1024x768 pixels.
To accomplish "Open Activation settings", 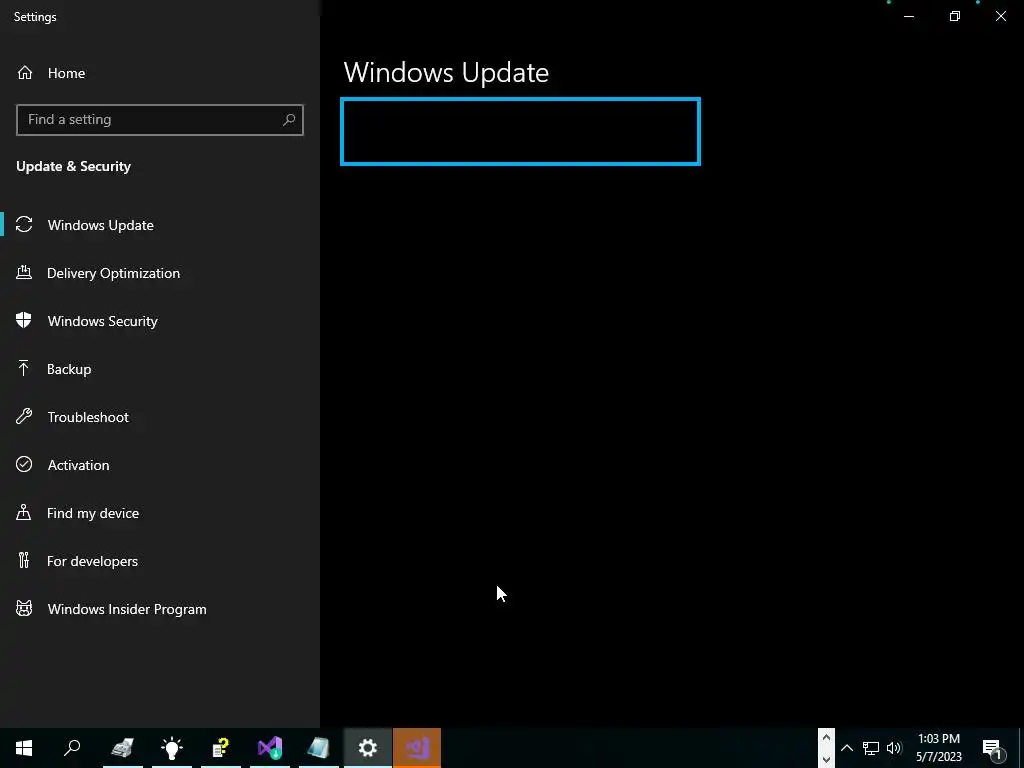I will coord(160,465).
